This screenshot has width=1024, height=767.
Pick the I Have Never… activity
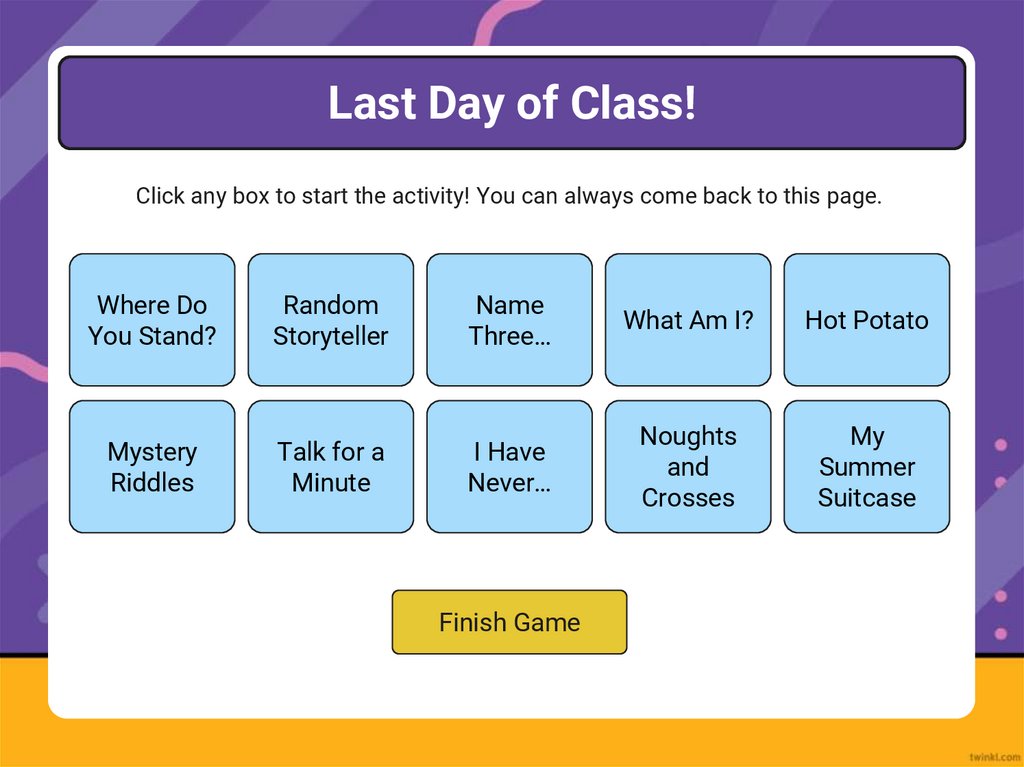(x=509, y=467)
